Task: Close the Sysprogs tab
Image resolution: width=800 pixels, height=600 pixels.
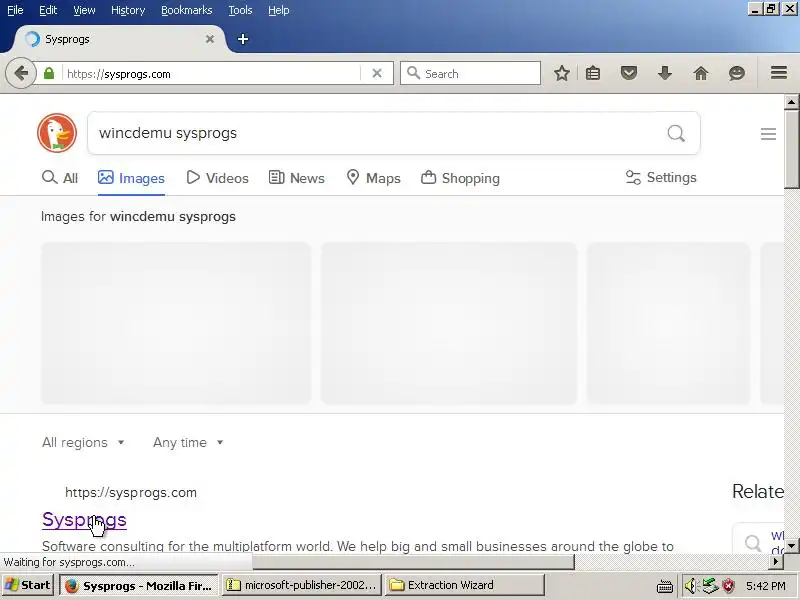Action: point(210,39)
